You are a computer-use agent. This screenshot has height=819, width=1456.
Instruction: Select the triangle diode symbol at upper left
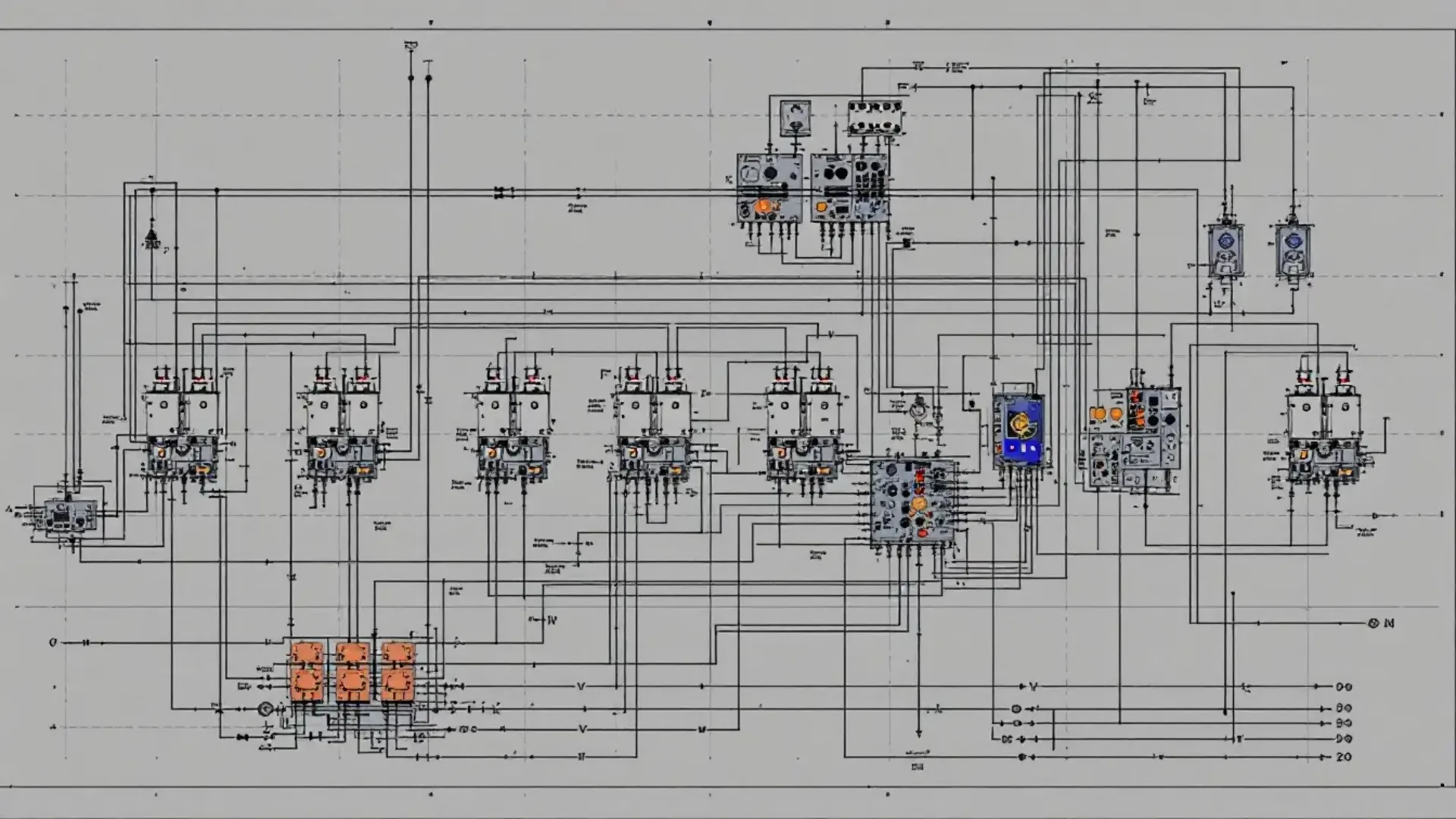point(152,240)
